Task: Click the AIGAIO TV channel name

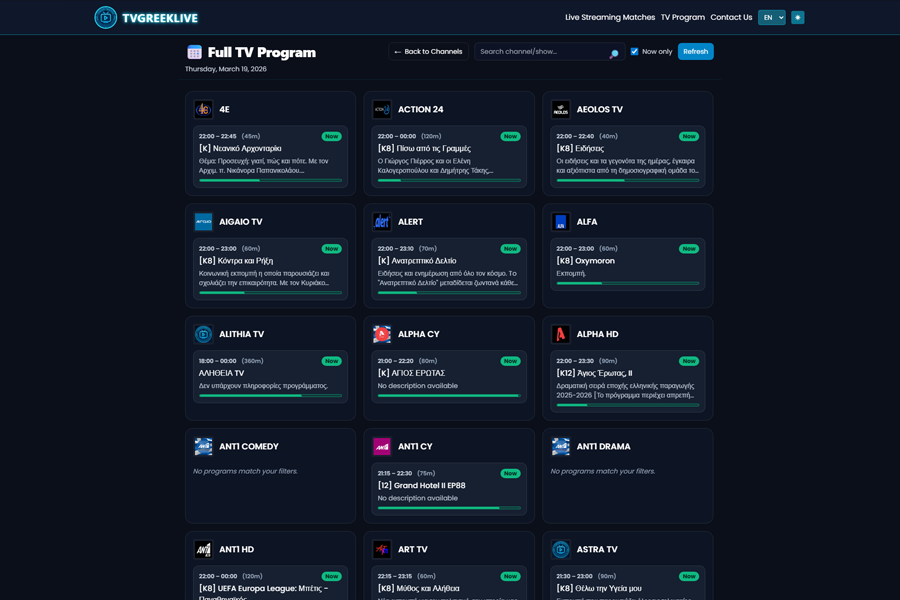Action: [240, 222]
